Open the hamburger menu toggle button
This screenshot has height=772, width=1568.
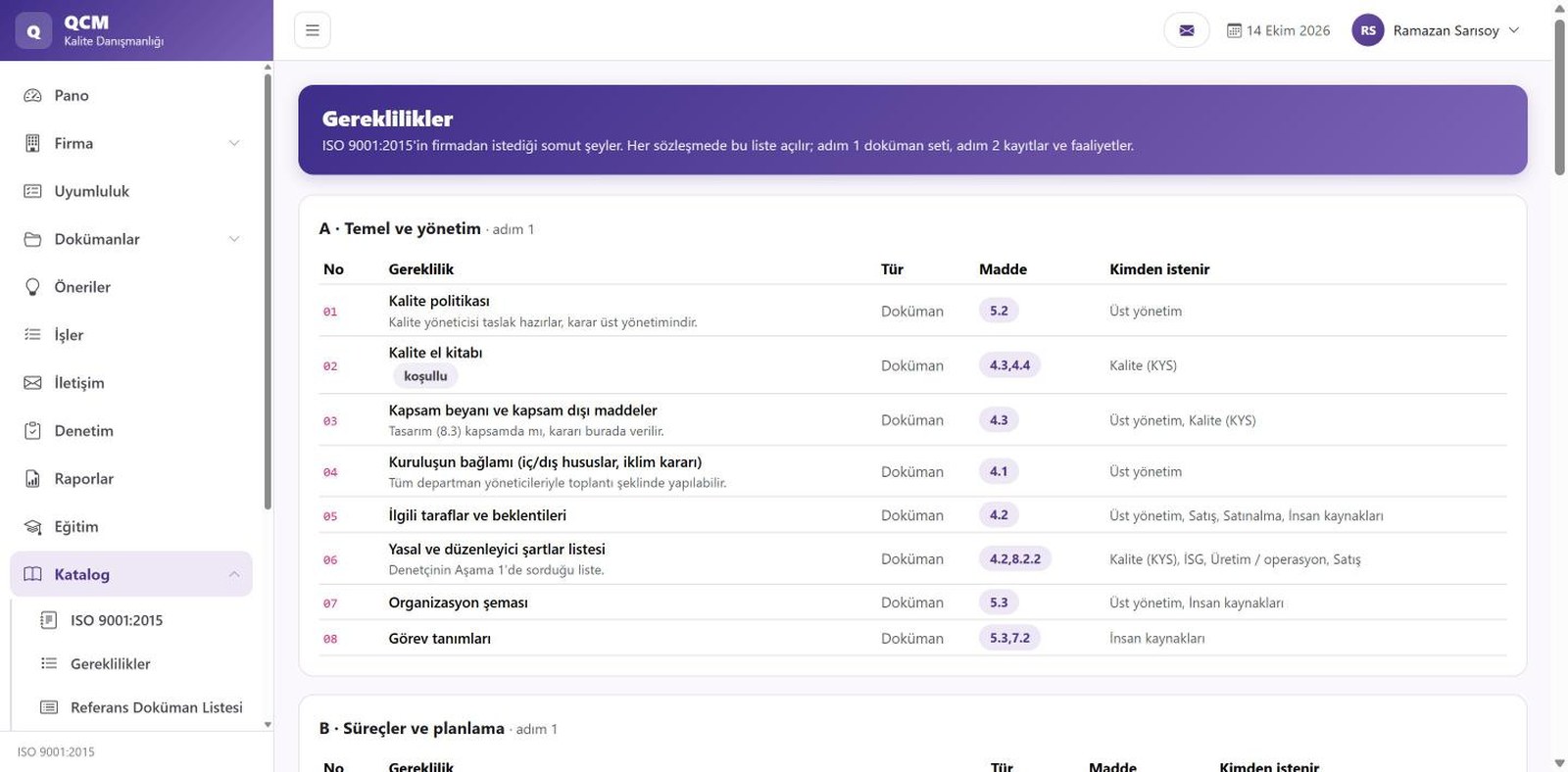[x=312, y=30]
